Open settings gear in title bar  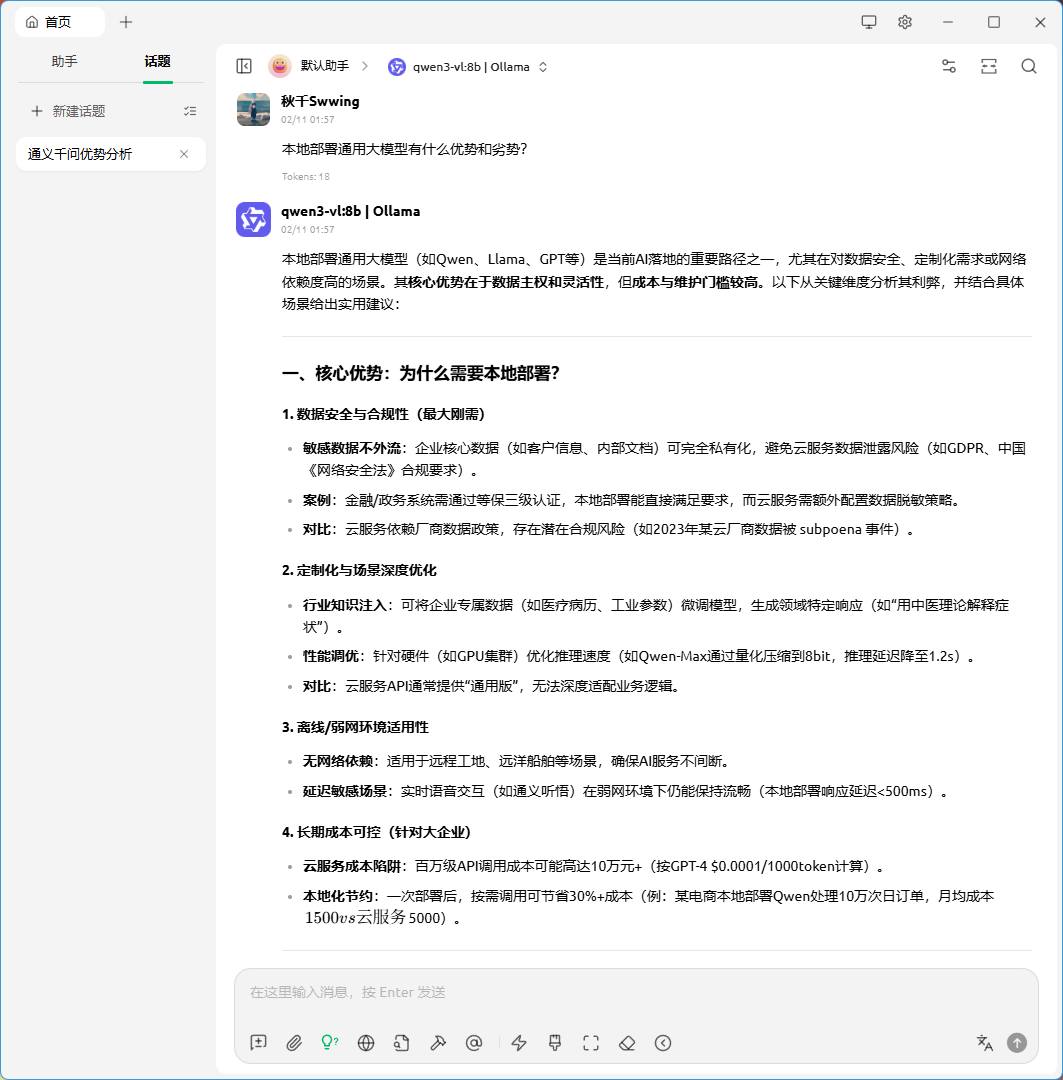[905, 22]
